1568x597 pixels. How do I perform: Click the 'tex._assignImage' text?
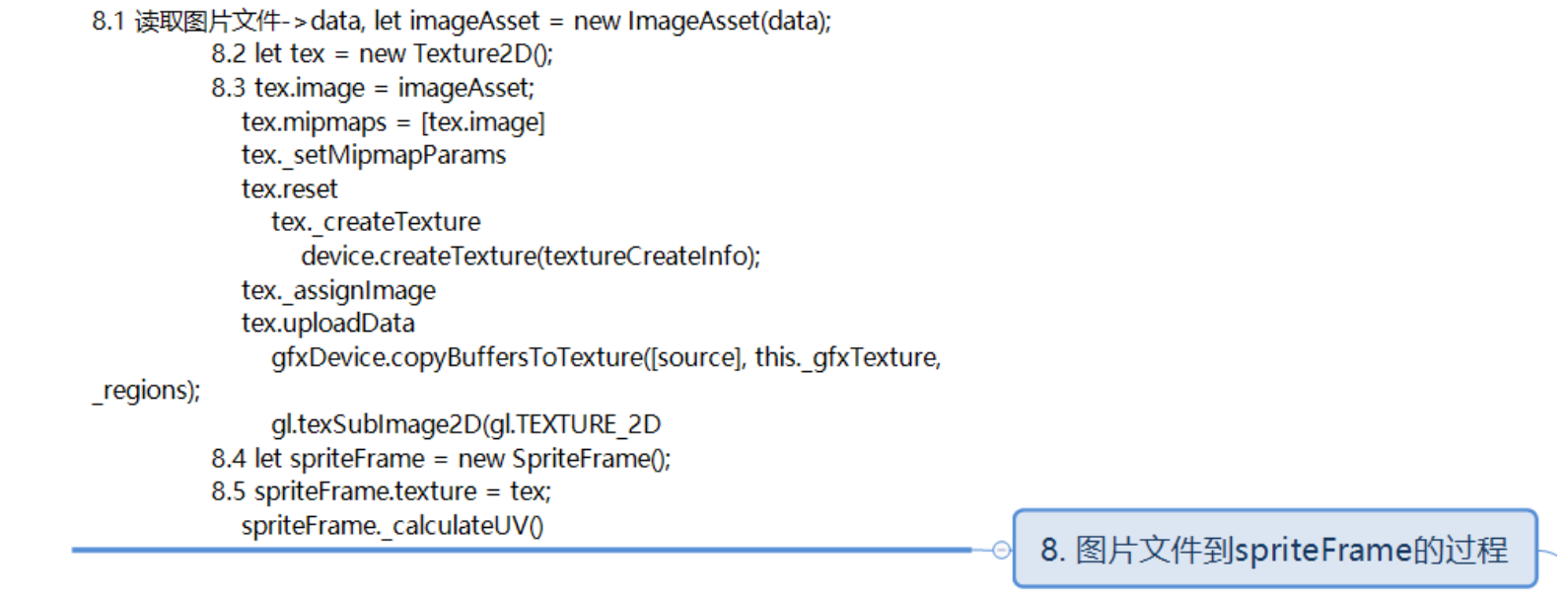pyautogui.click(x=338, y=290)
